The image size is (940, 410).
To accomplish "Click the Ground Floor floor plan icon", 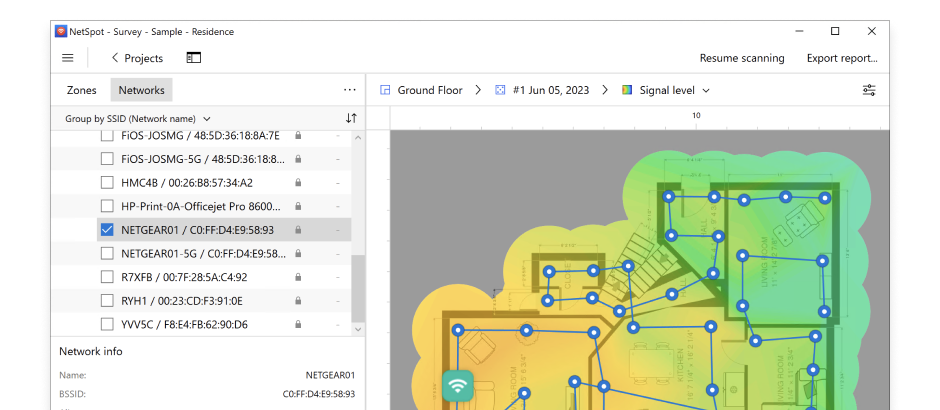I will coord(385,91).
